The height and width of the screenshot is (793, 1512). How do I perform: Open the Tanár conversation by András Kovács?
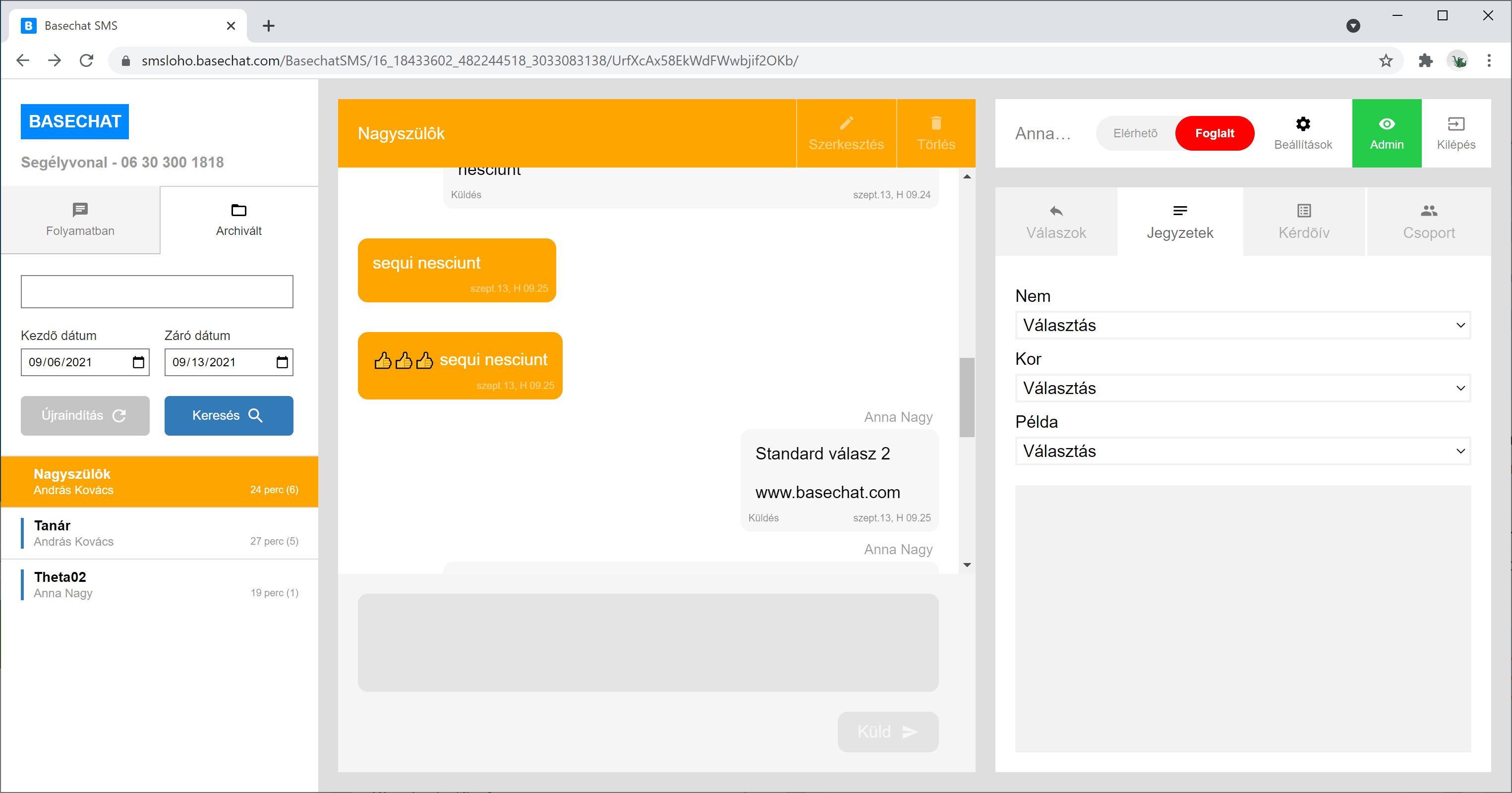(160, 533)
